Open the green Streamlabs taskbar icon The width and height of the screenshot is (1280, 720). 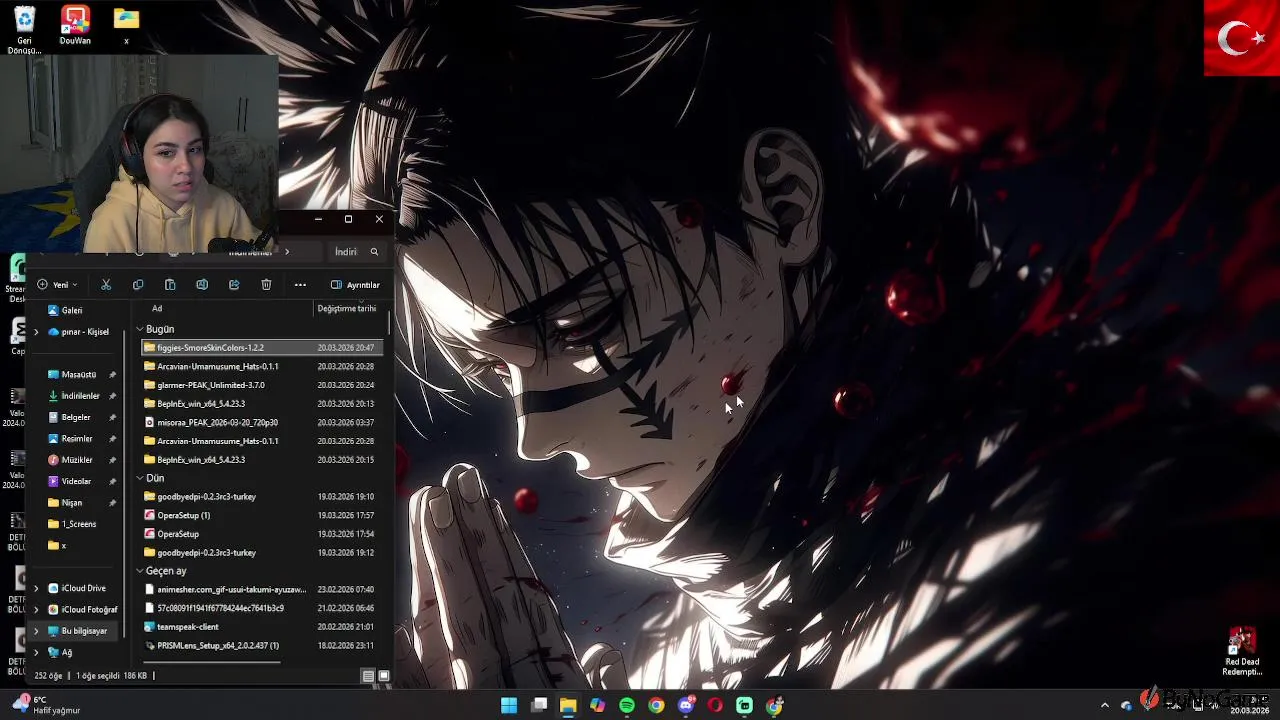(744, 705)
